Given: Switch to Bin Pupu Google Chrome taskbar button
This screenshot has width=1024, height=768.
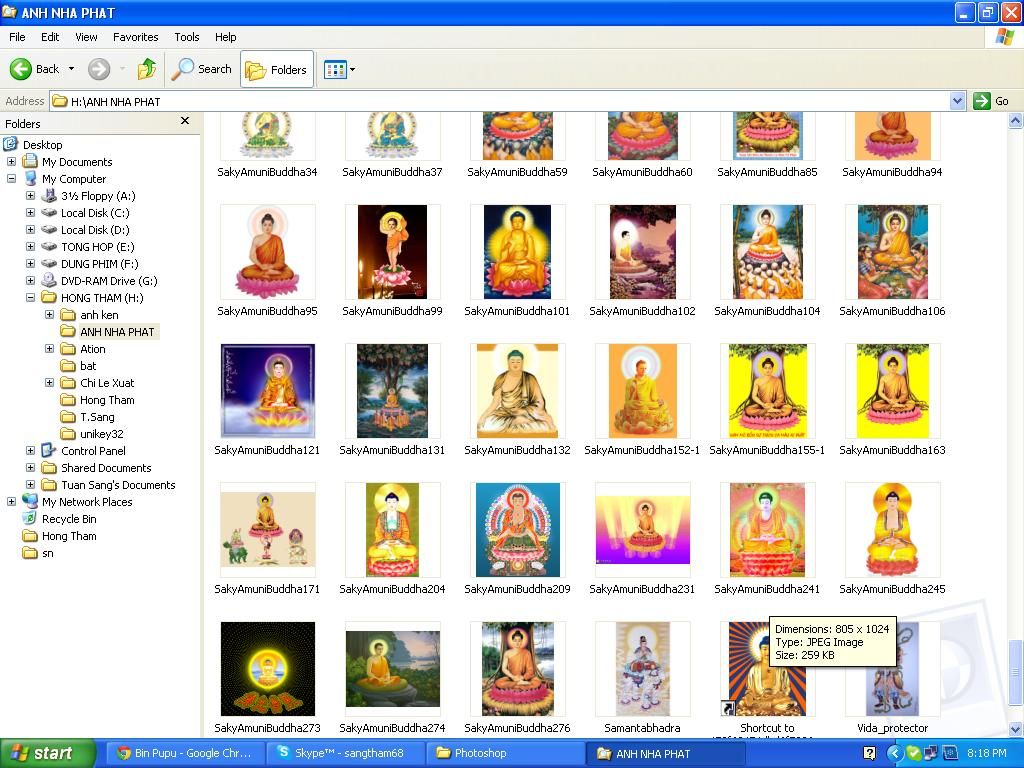Looking at the screenshot, I should click(184, 754).
